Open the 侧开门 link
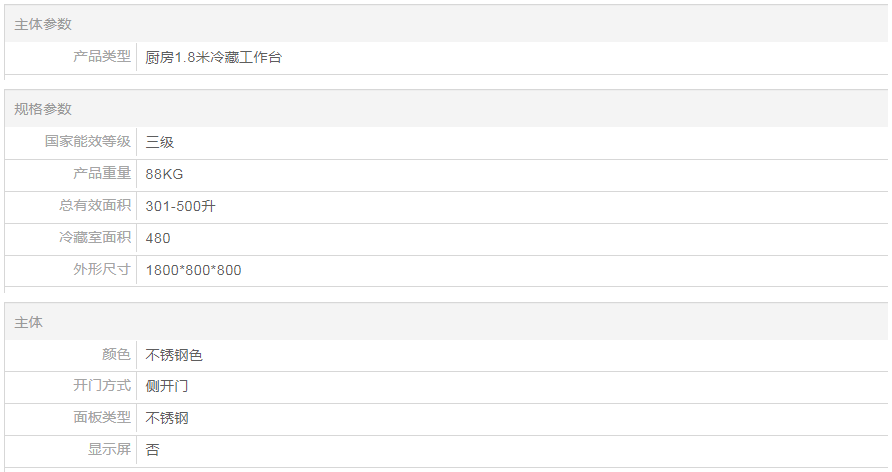 pos(167,386)
